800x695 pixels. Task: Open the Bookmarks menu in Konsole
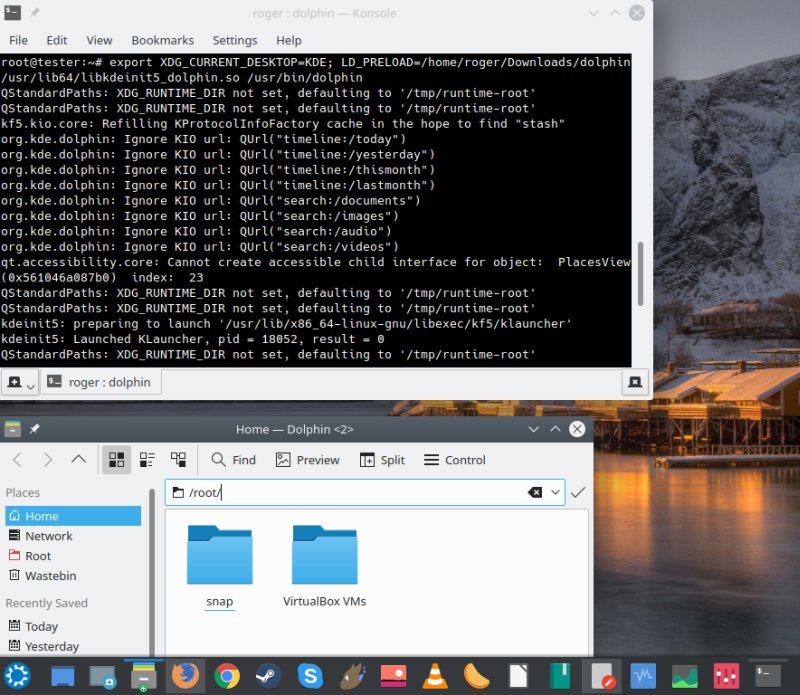pyautogui.click(x=161, y=40)
